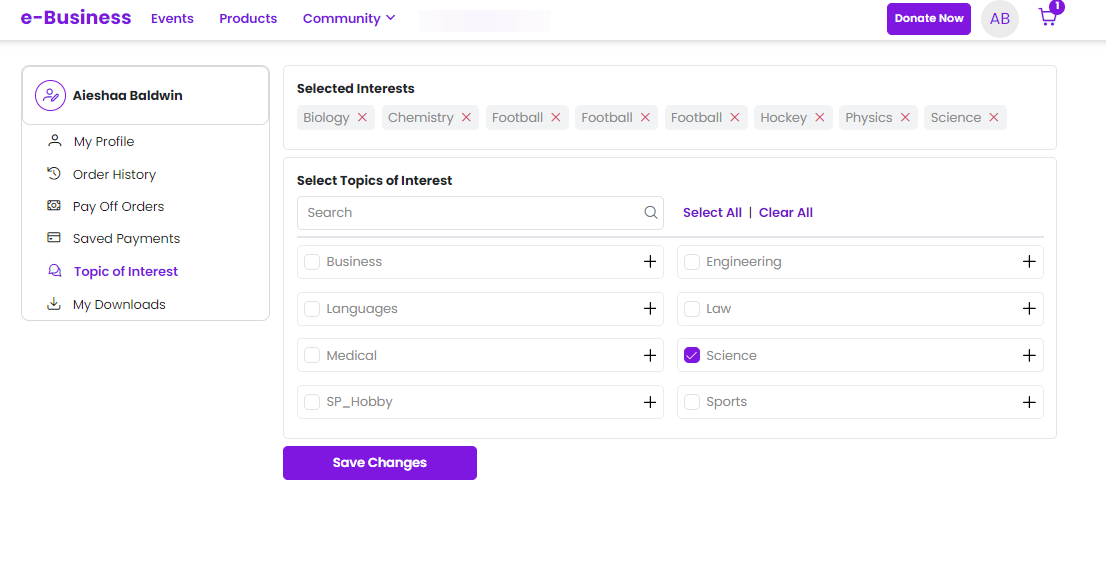Click the AB user avatar
1106x561 pixels.
999,19
